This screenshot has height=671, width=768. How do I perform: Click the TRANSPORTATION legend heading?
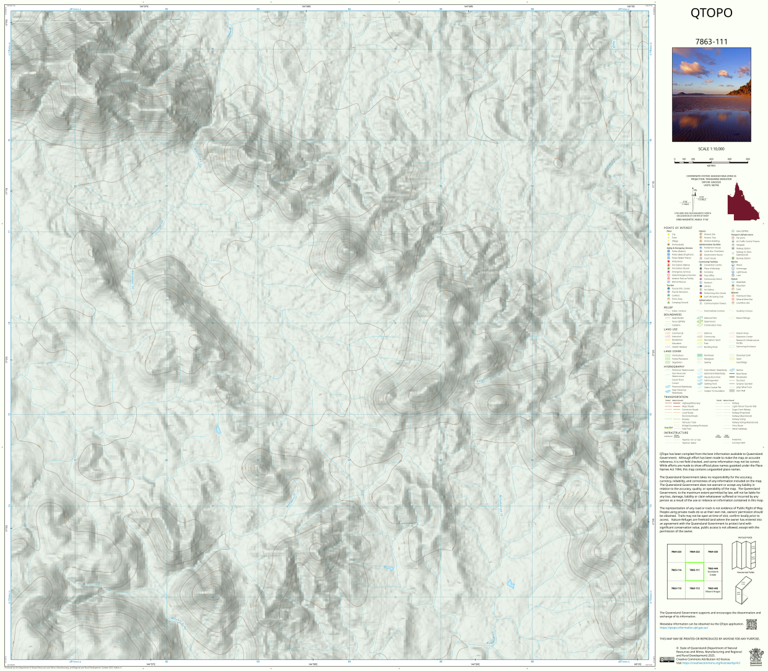[x=676, y=397]
